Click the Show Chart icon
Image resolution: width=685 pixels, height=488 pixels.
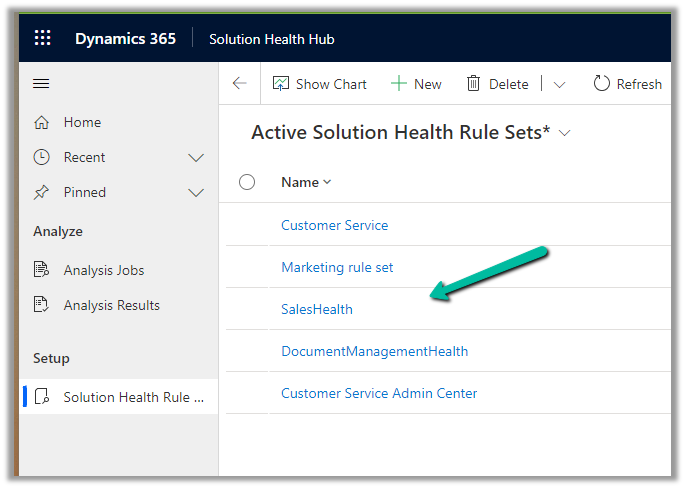pyautogui.click(x=281, y=84)
